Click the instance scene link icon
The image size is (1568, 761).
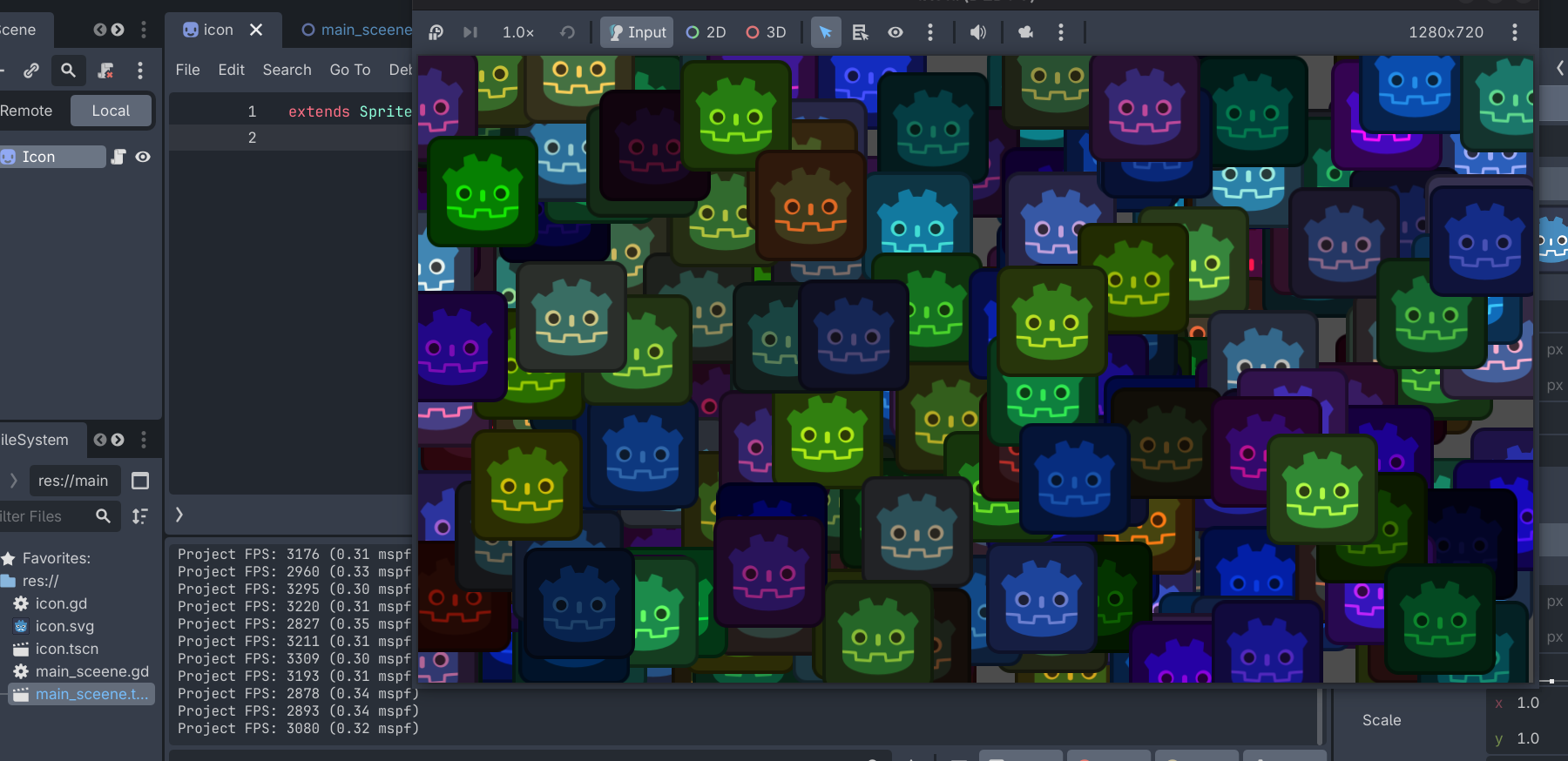(x=31, y=71)
